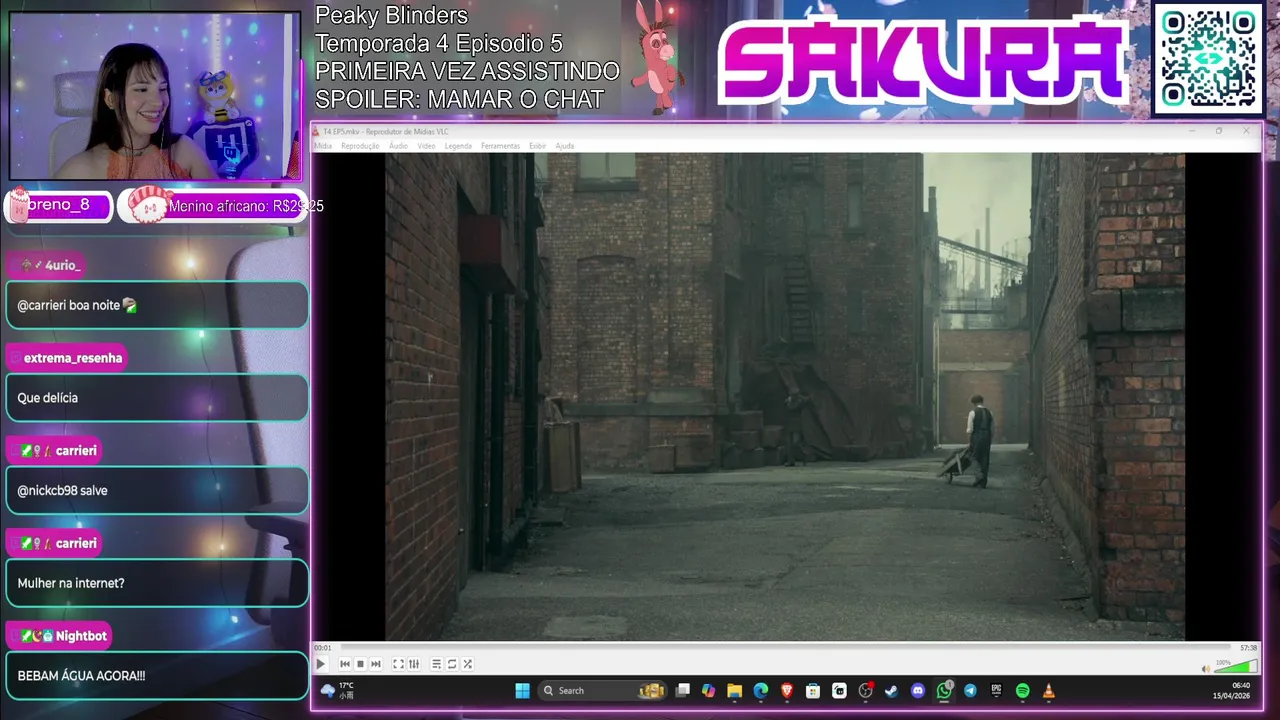The width and height of the screenshot is (1280, 720).
Task: Skip to next media in VLC
Action: [376, 664]
